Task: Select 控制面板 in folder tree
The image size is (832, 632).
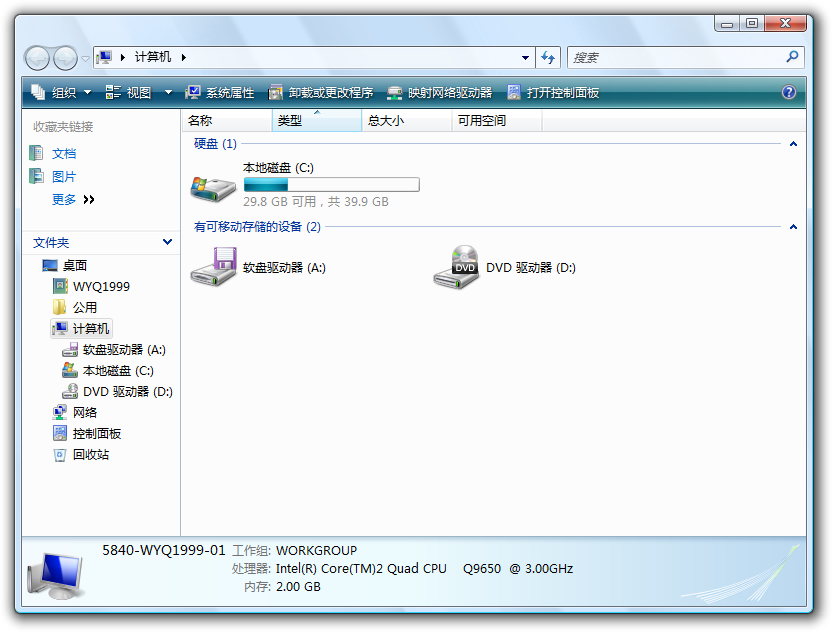Action: tap(97, 434)
